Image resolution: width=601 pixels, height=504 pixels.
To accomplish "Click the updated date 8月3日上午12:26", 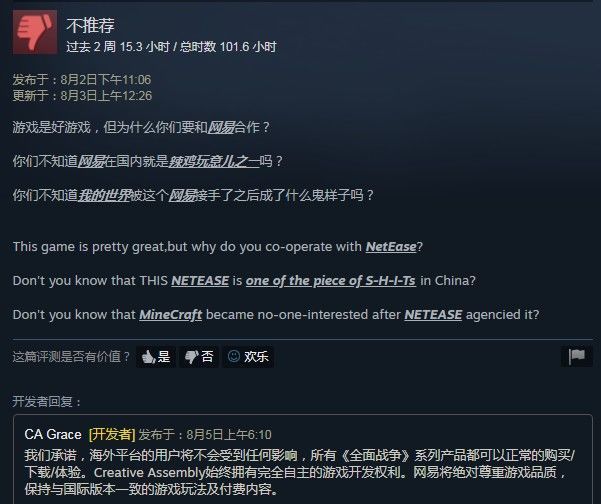I will pos(106,95).
